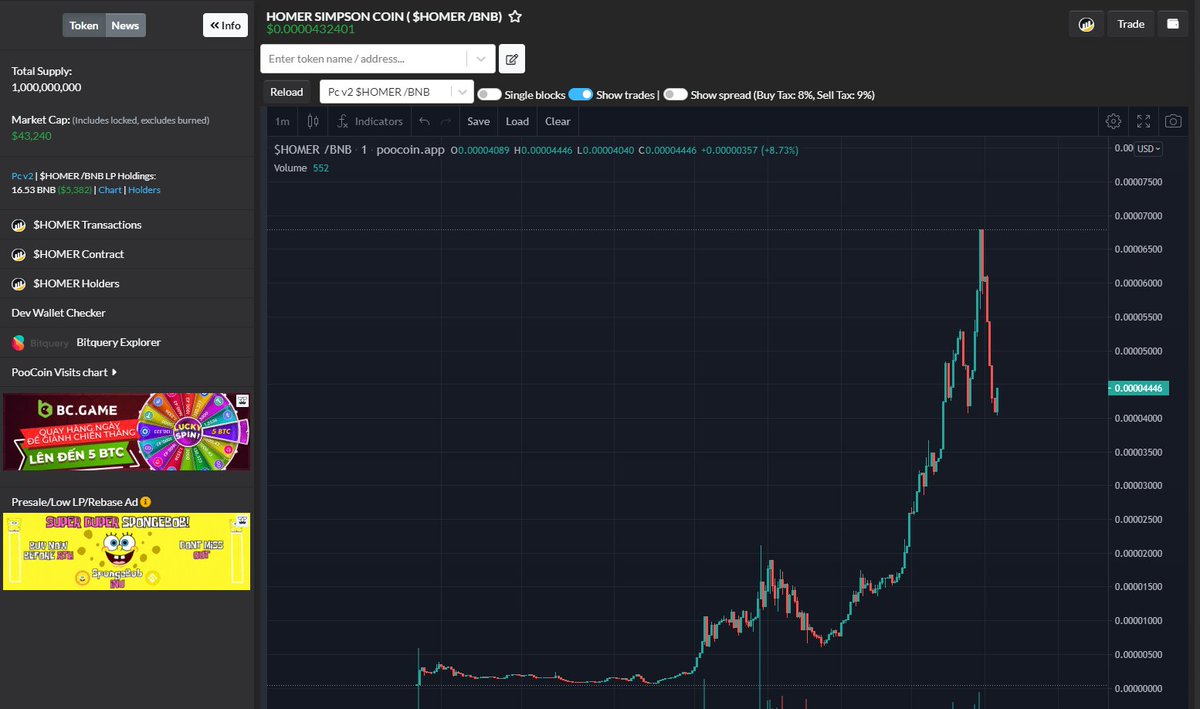Expand the token search dropdown arrow
Viewport: 1200px width, 709px height.
pyautogui.click(x=481, y=59)
